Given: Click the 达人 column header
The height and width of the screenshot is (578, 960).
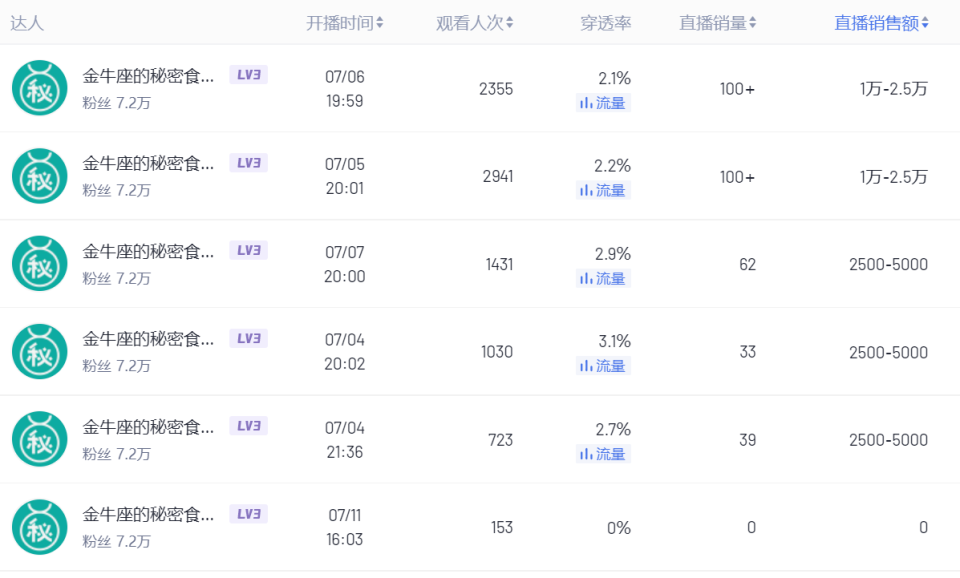Looking at the screenshot, I should pos(27,23).
